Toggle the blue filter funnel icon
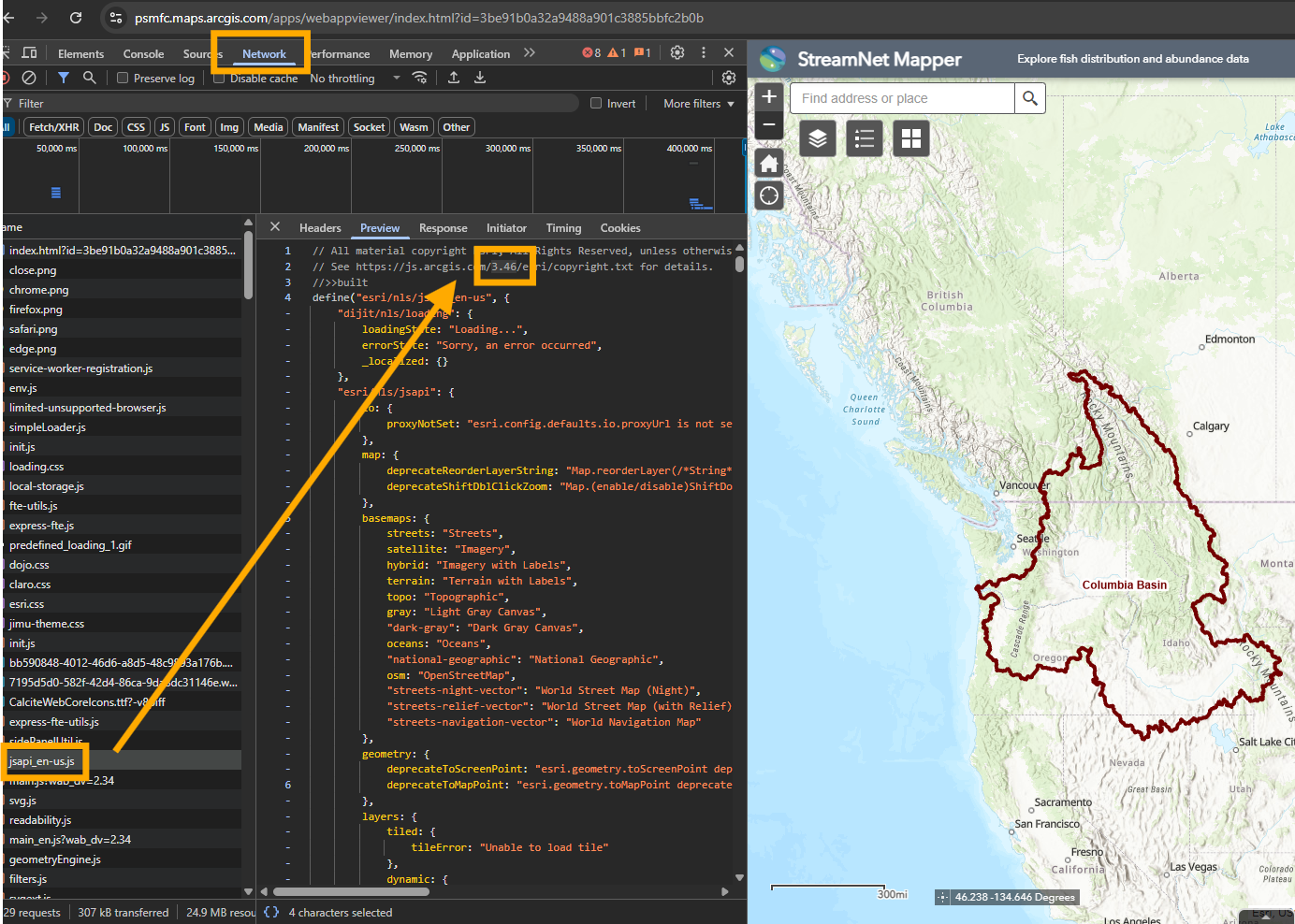This screenshot has height=924, width=1295. [x=63, y=78]
